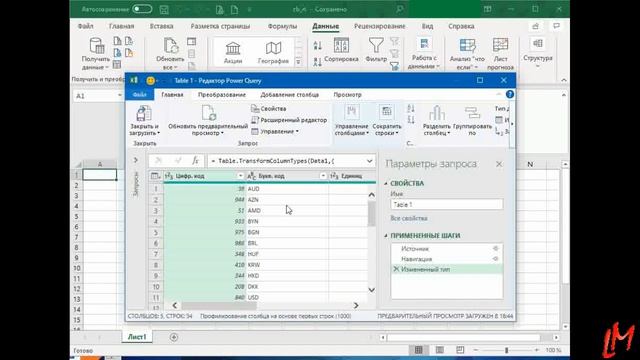Viewport: 640px width, 360px height.
Task: Click the Close and Load icon in Power Query
Action: click(143, 113)
